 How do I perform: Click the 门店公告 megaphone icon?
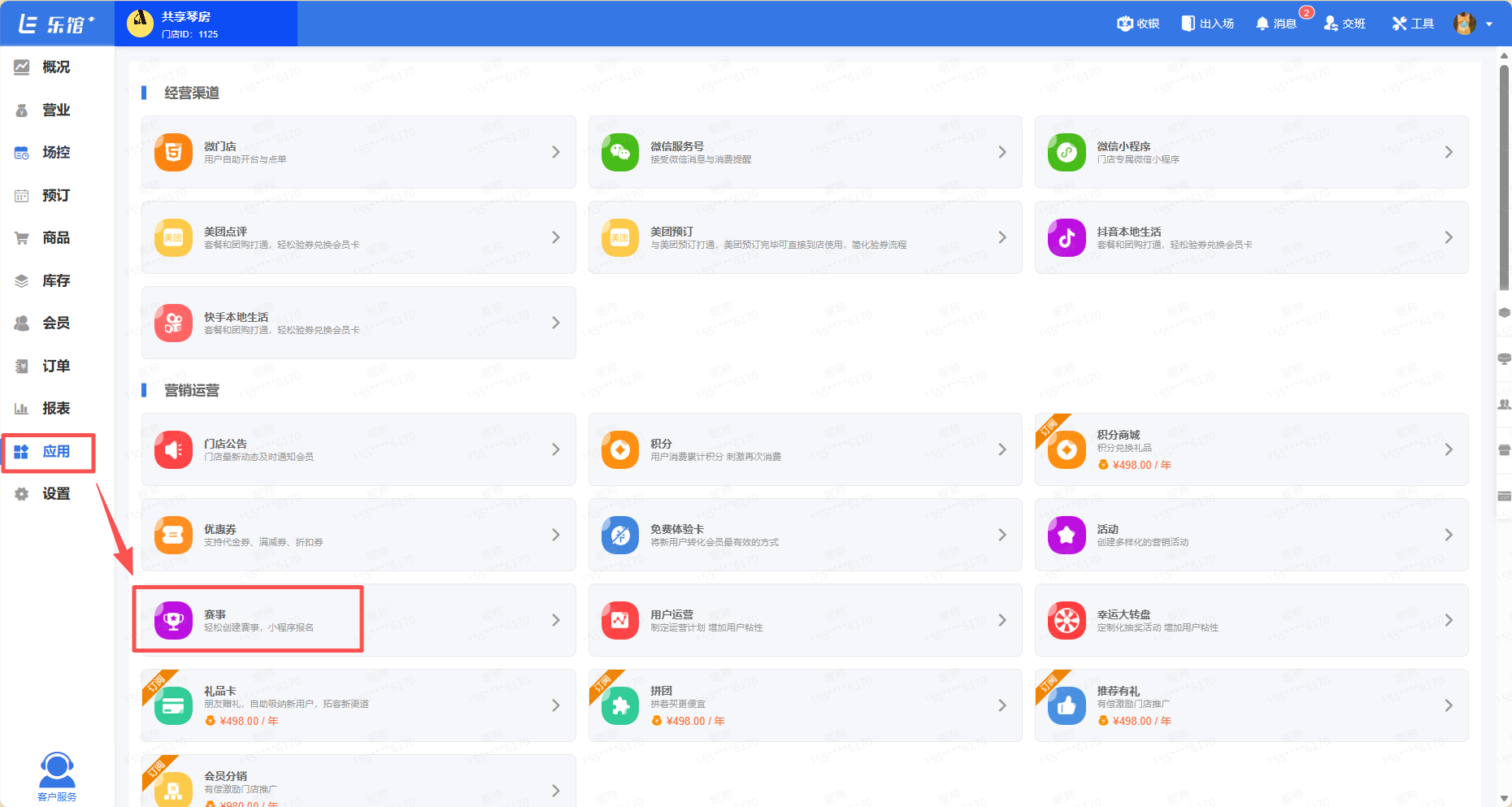[x=173, y=449]
